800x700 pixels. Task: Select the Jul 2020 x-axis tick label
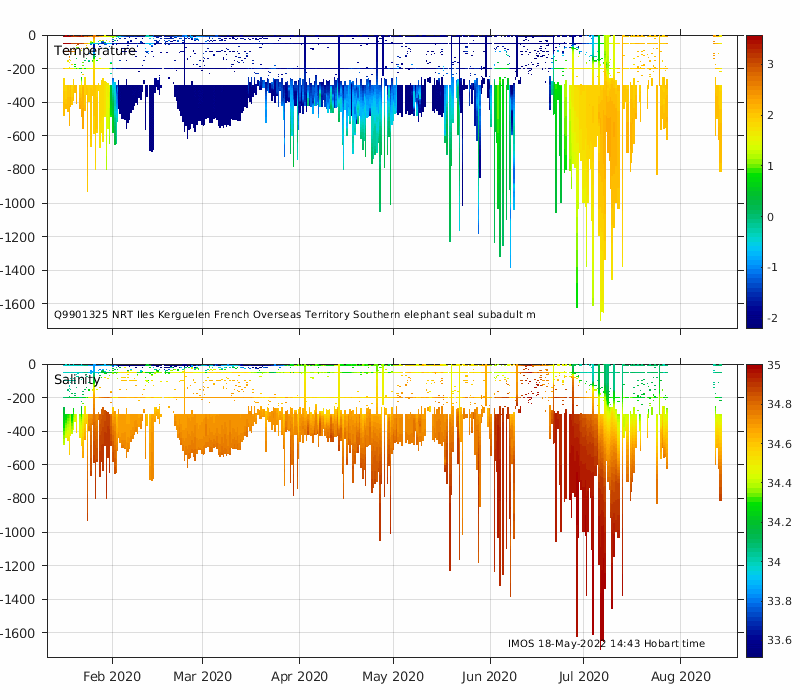pos(583,676)
